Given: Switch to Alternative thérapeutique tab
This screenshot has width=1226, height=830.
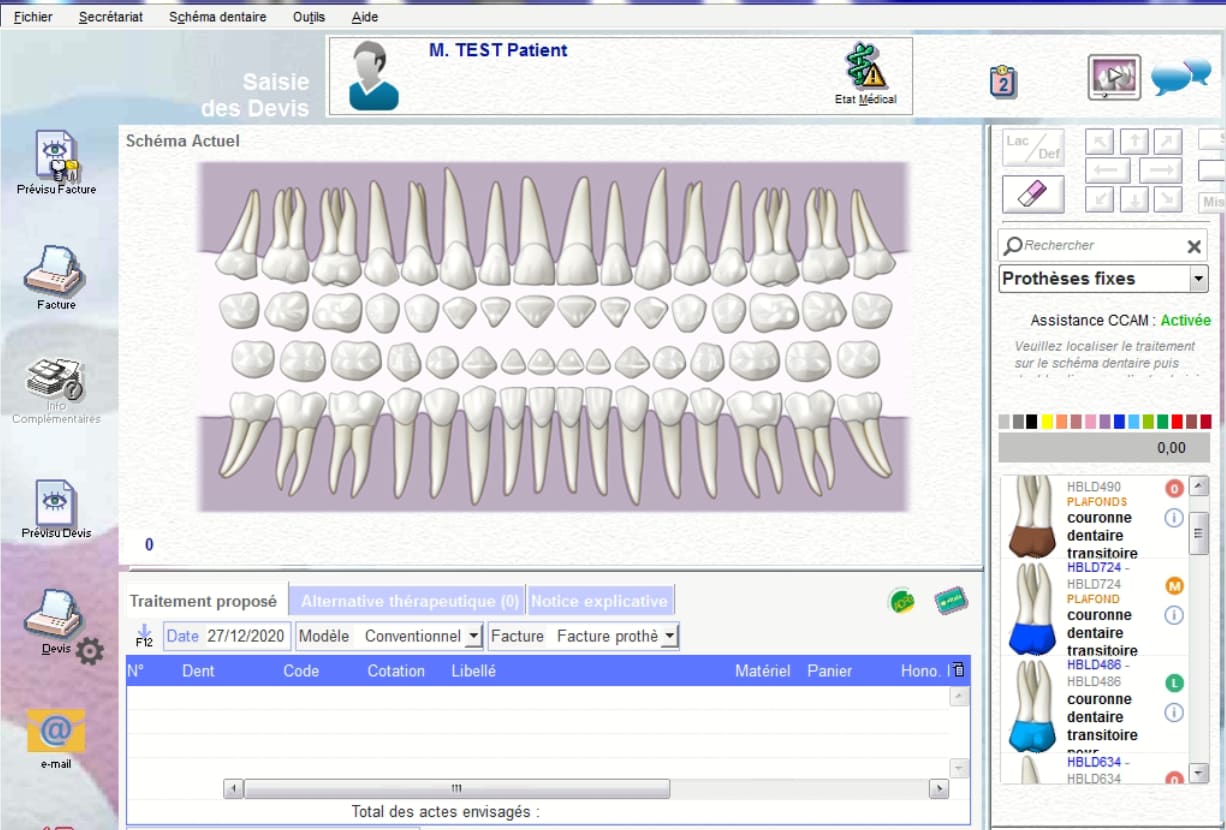Looking at the screenshot, I should click(409, 601).
